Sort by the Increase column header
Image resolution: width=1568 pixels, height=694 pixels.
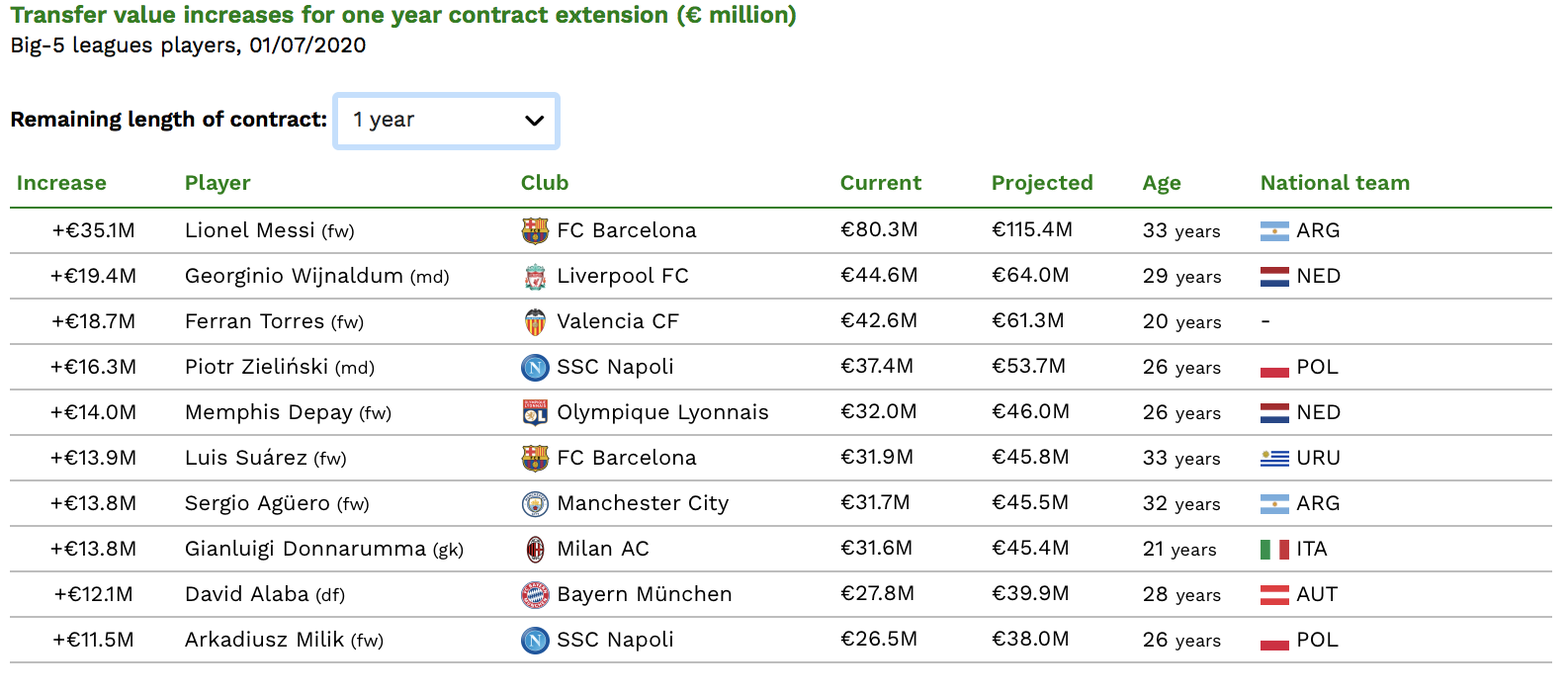tap(61, 183)
